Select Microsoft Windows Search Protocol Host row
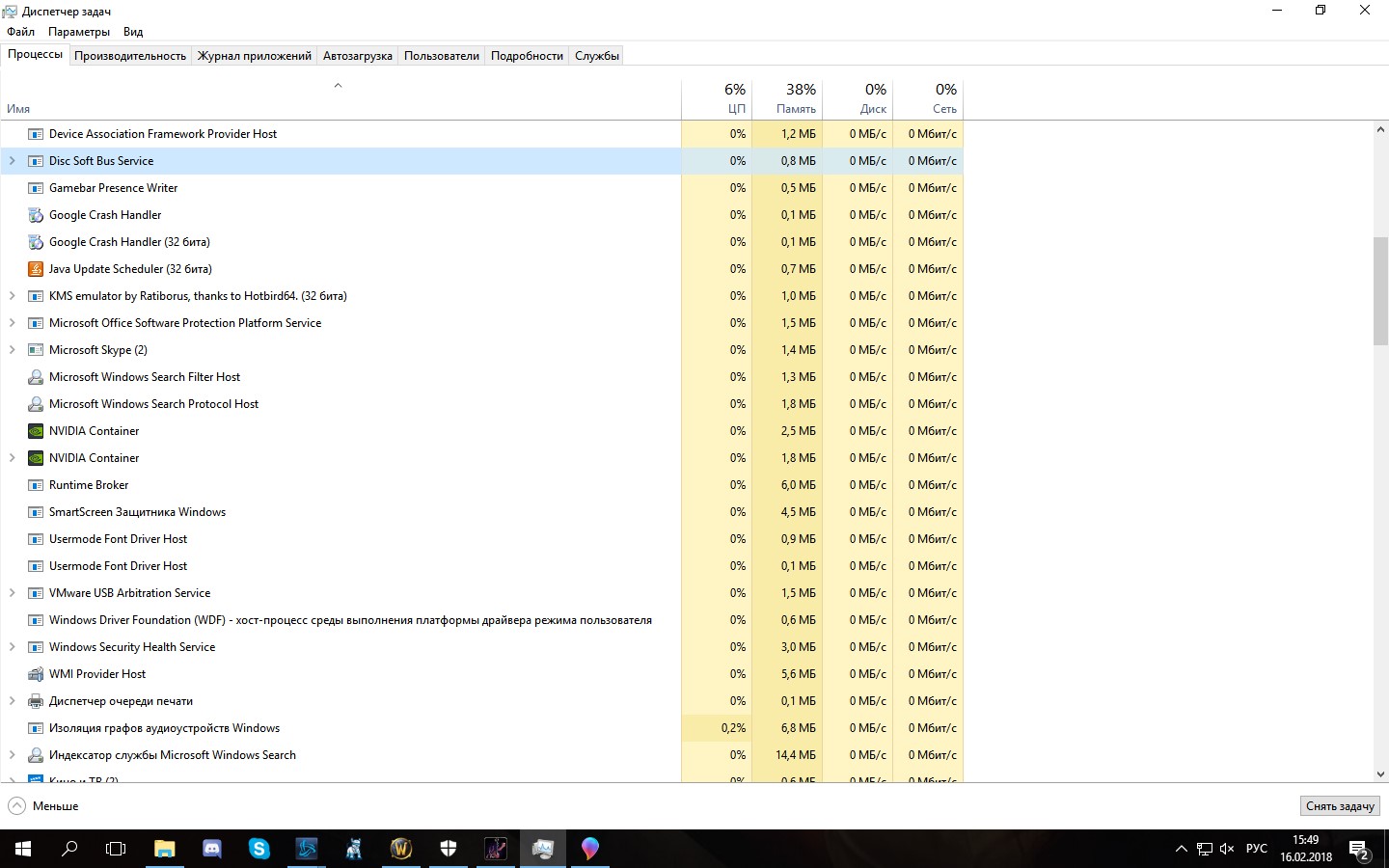 coord(481,404)
